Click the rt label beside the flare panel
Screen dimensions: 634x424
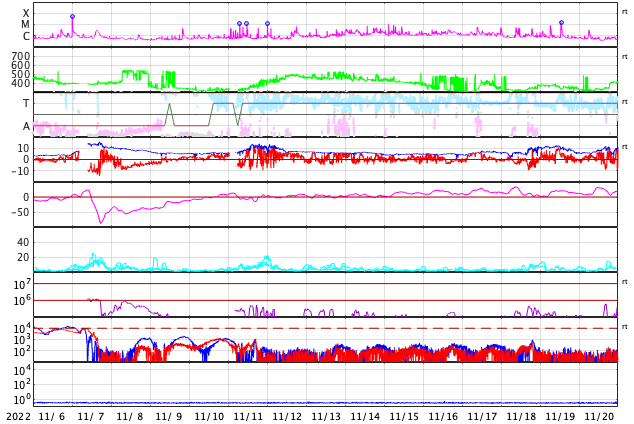(625, 12)
